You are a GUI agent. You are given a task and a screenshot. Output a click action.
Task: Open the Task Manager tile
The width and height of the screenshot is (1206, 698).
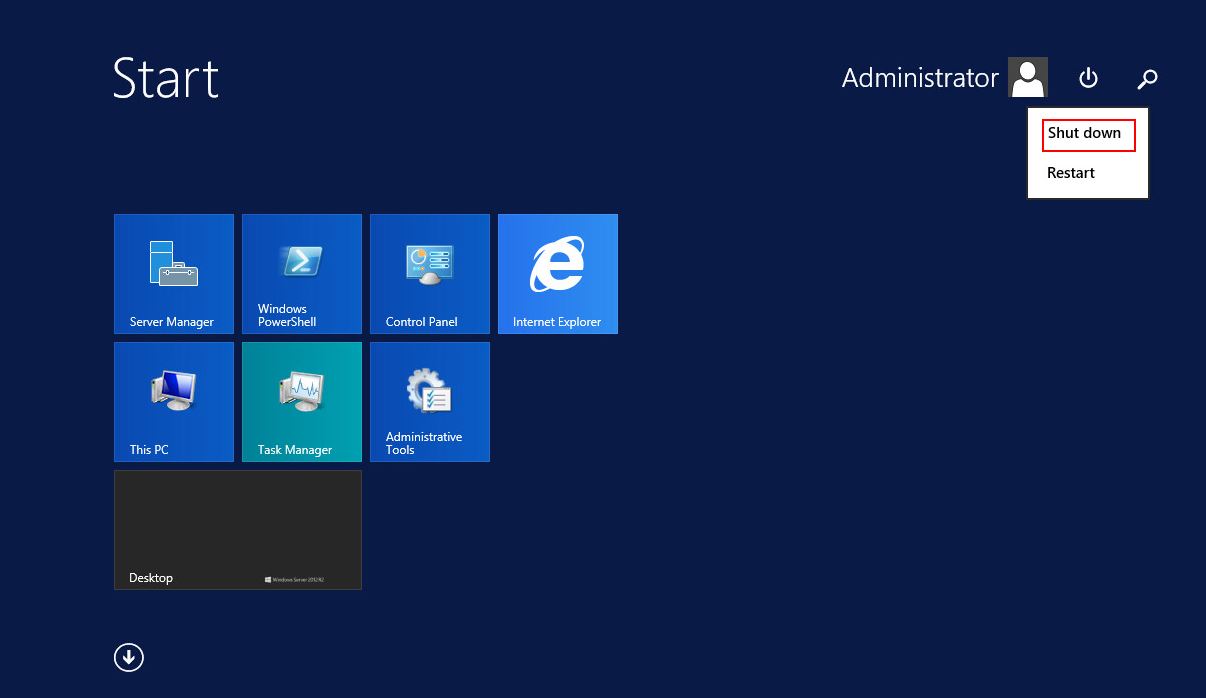(302, 402)
